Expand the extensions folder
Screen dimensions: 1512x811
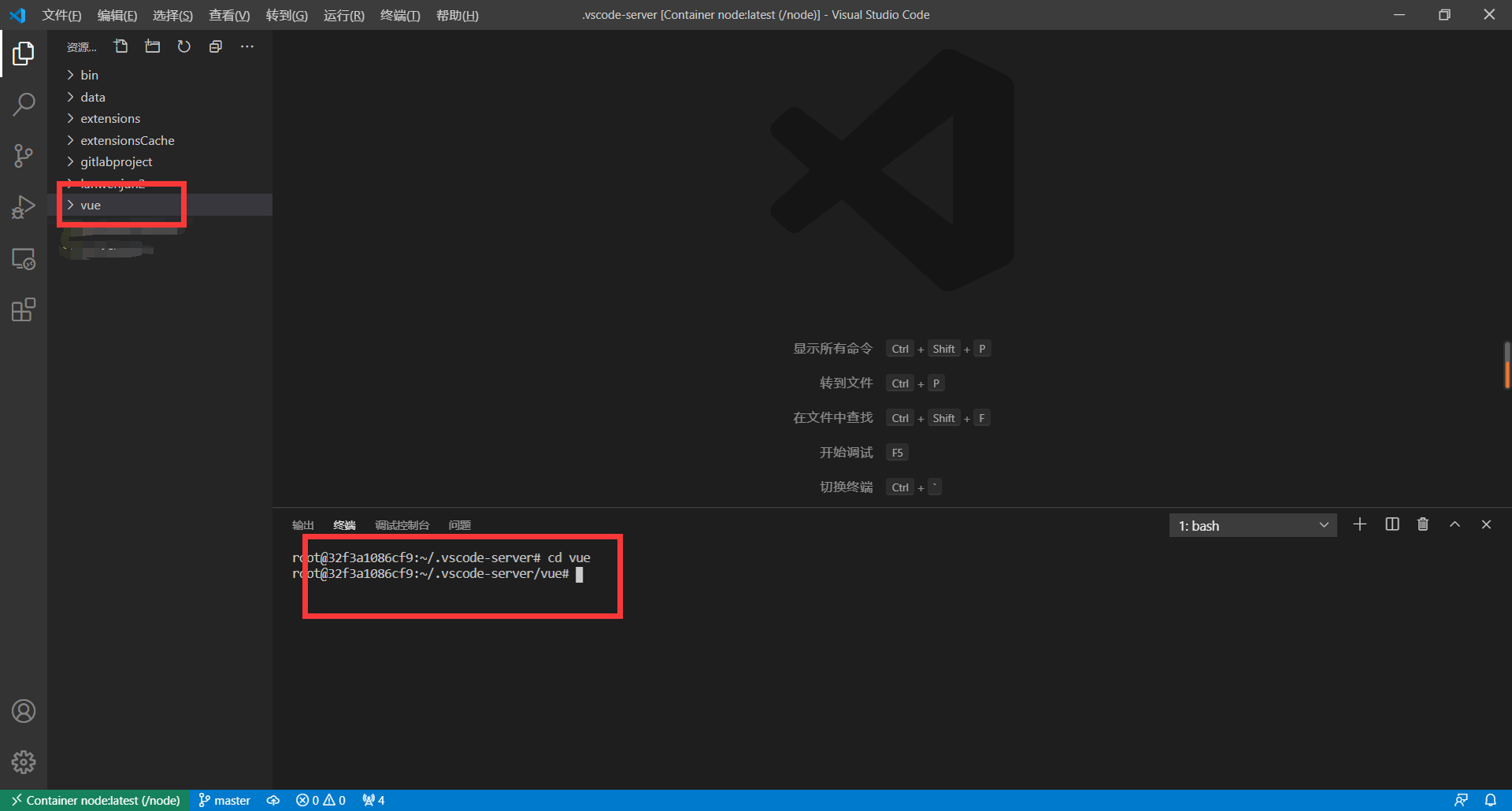pyautogui.click(x=160, y=118)
